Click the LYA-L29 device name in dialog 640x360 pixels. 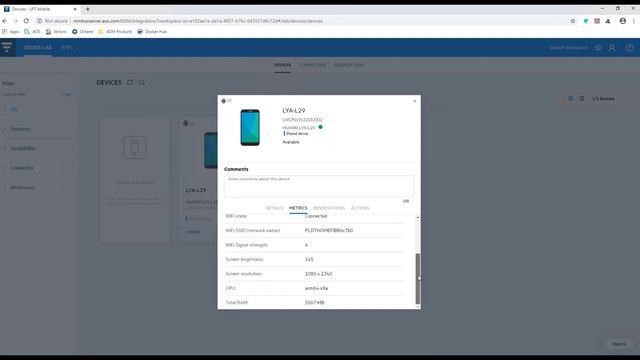(293, 111)
